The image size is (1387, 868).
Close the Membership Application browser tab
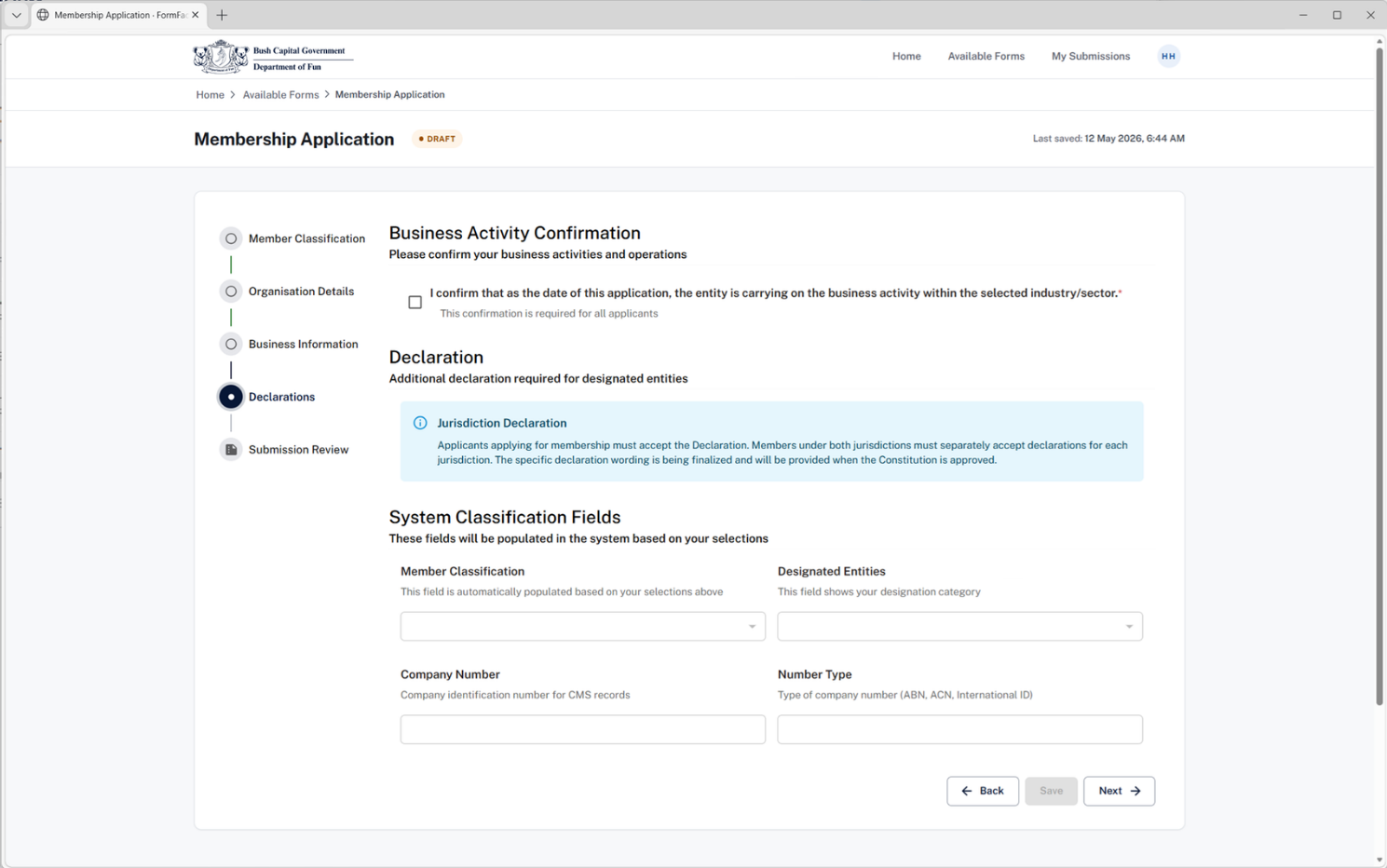[196, 15]
